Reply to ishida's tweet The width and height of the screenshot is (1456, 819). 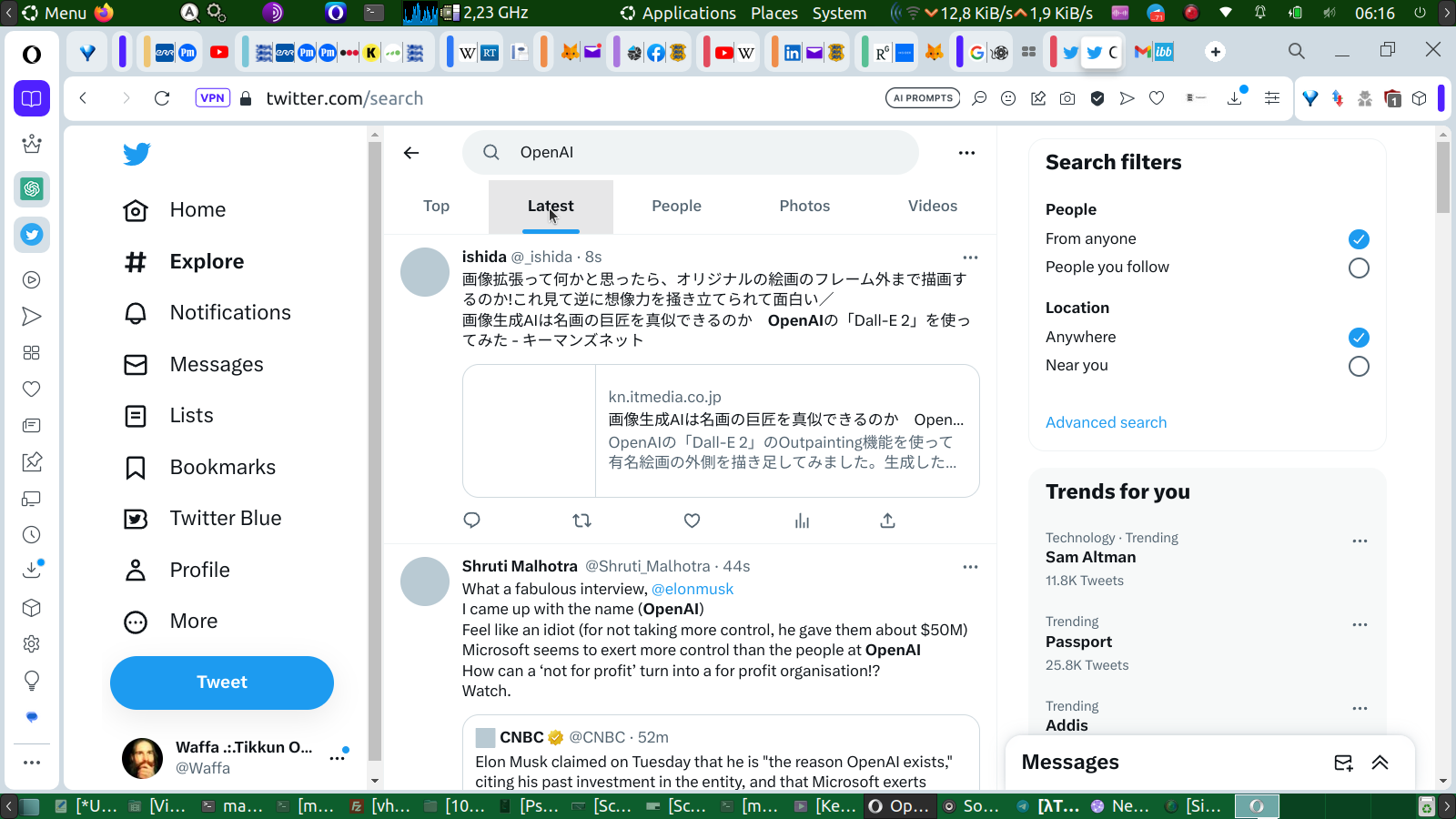tap(471, 521)
